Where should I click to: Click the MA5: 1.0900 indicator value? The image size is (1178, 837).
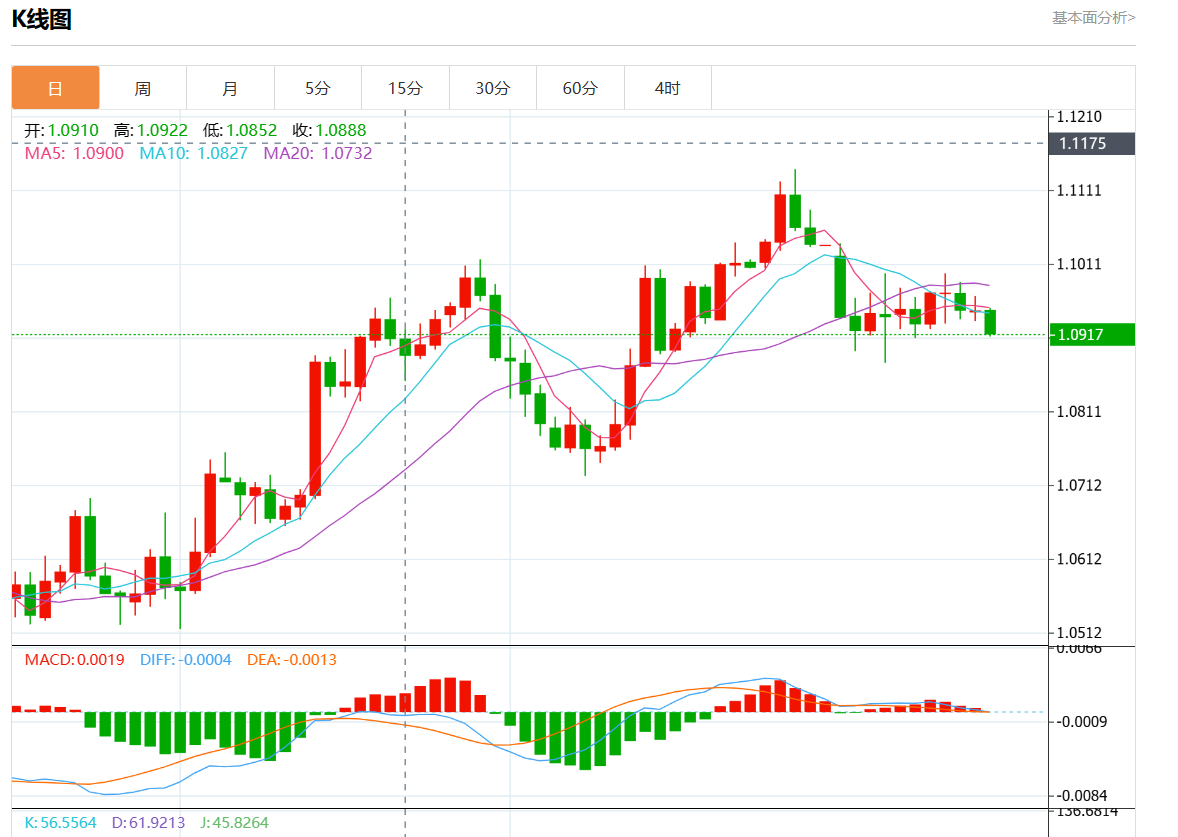74,153
